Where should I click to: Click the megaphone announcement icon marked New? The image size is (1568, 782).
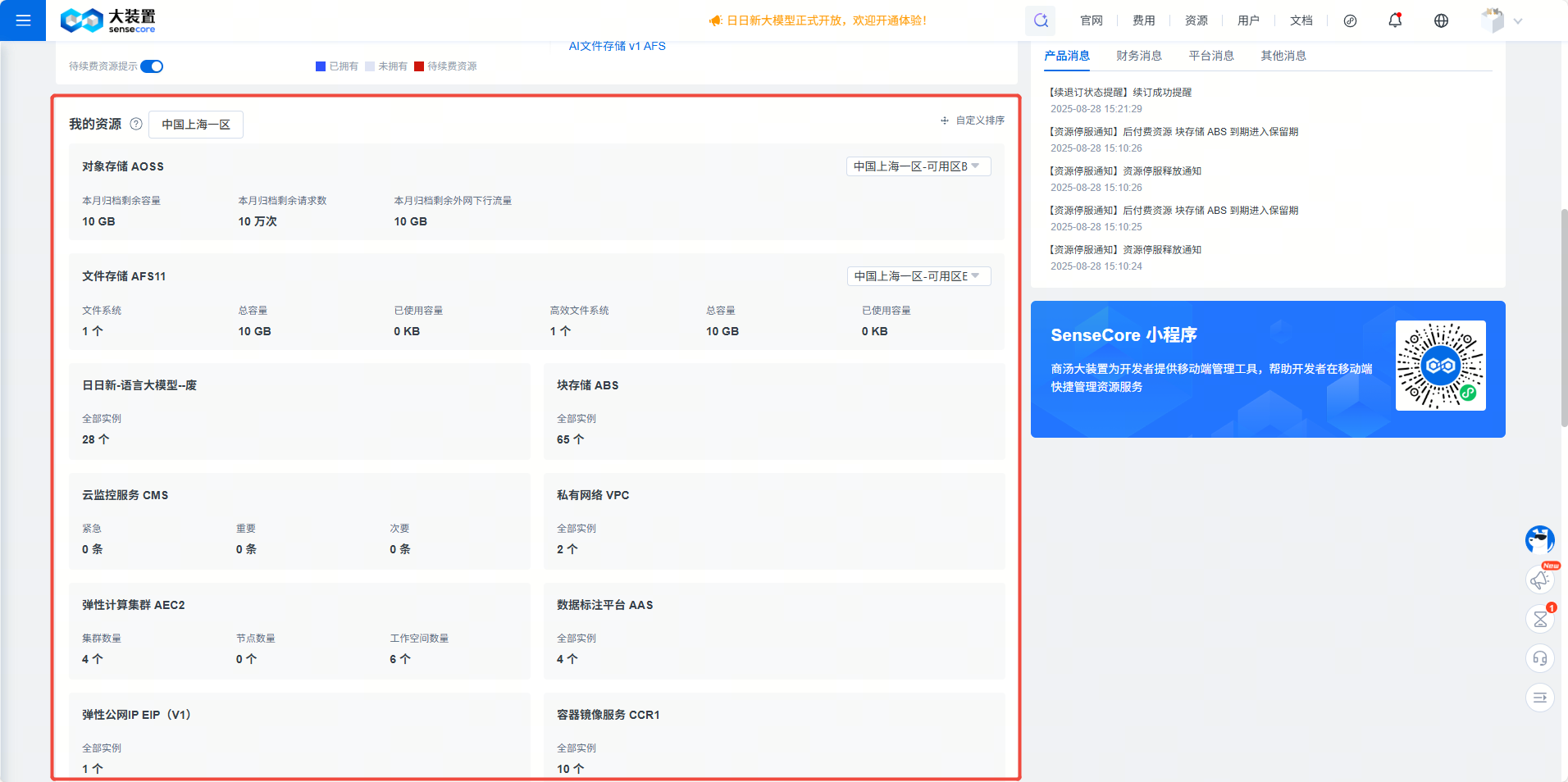(1540, 580)
